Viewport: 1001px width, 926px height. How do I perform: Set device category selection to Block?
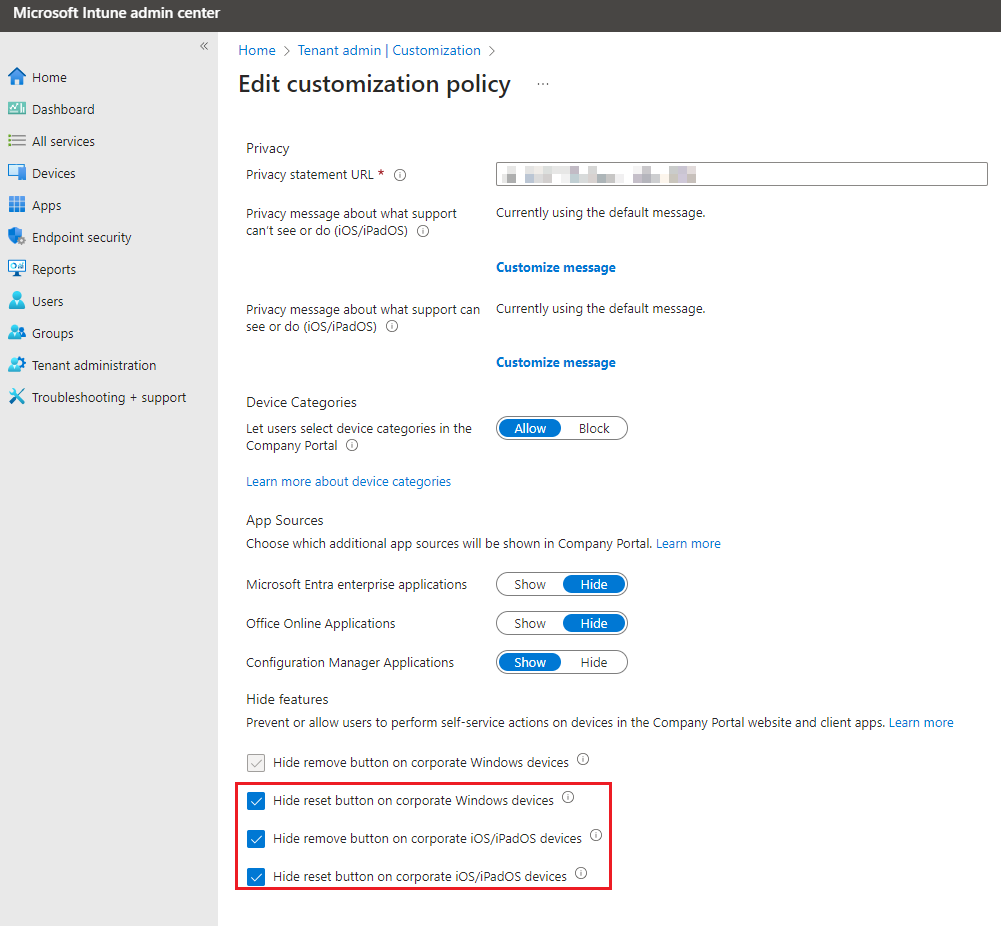click(x=593, y=427)
